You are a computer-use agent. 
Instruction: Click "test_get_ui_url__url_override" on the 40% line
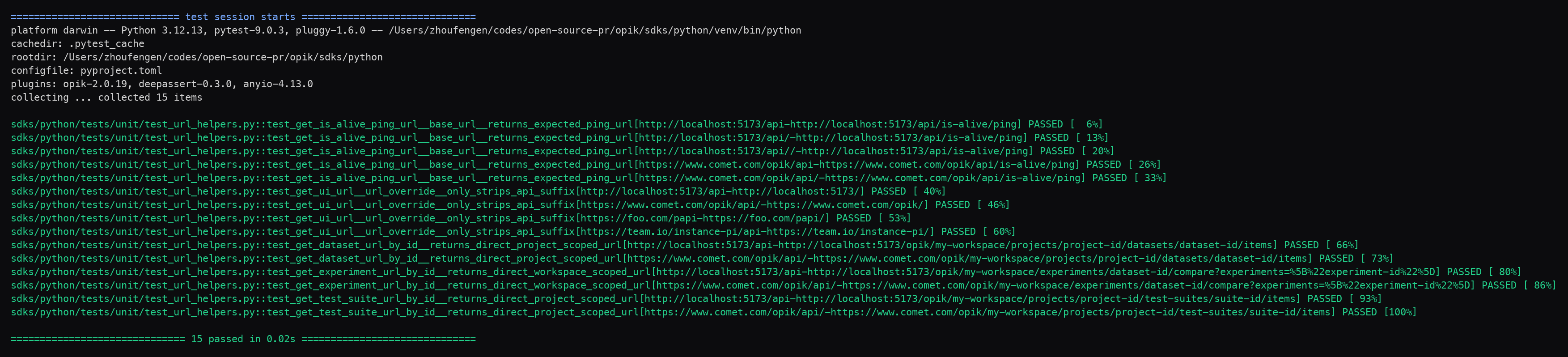pyautogui.click(x=351, y=191)
